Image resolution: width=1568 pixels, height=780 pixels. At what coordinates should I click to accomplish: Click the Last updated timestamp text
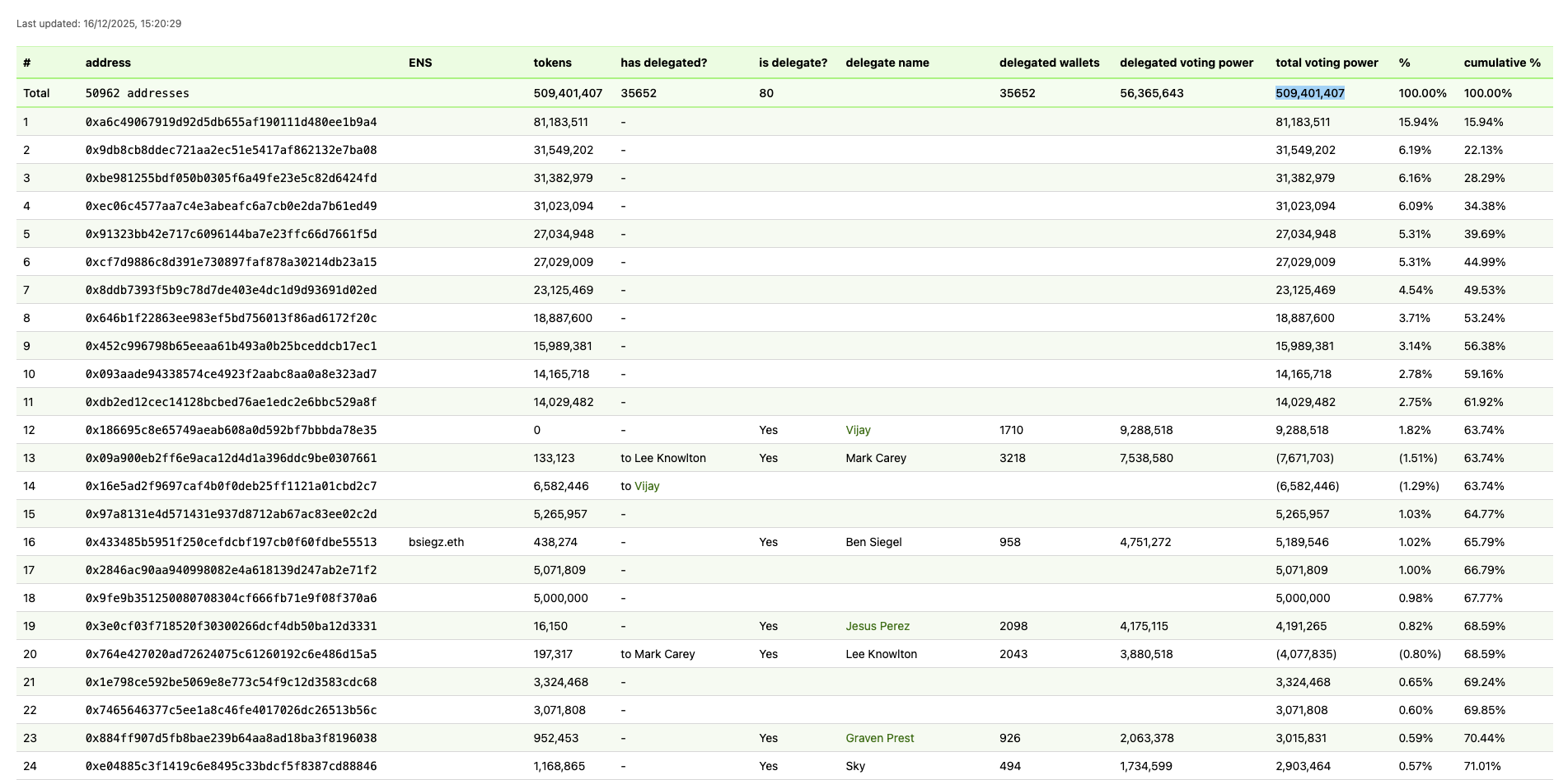point(99,24)
